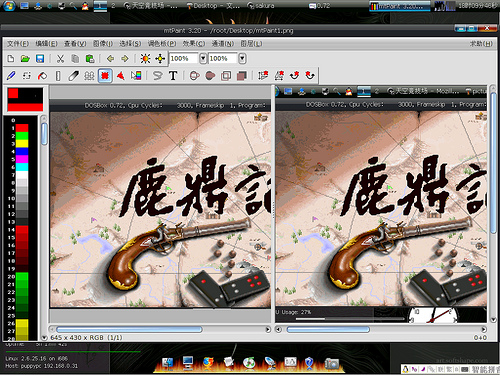Select the Straight line tool

58,76
